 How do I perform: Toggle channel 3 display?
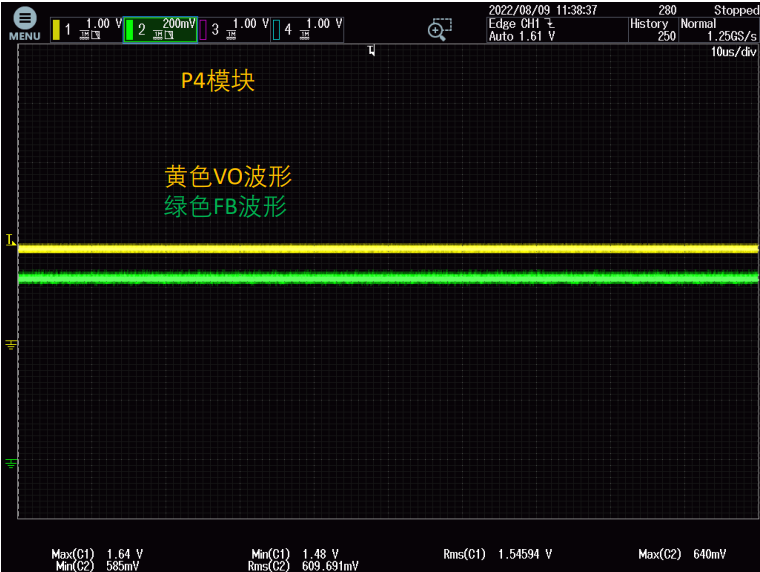point(234,29)
